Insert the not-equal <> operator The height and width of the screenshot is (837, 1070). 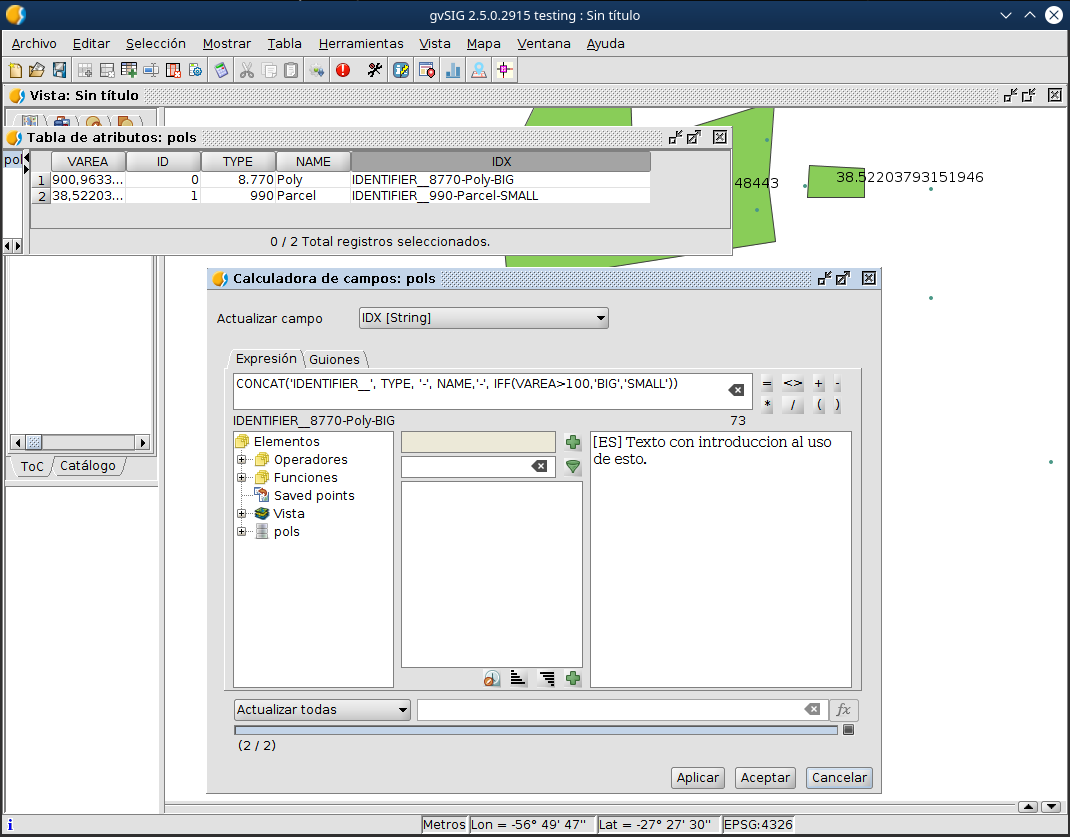tap(792, 384)
